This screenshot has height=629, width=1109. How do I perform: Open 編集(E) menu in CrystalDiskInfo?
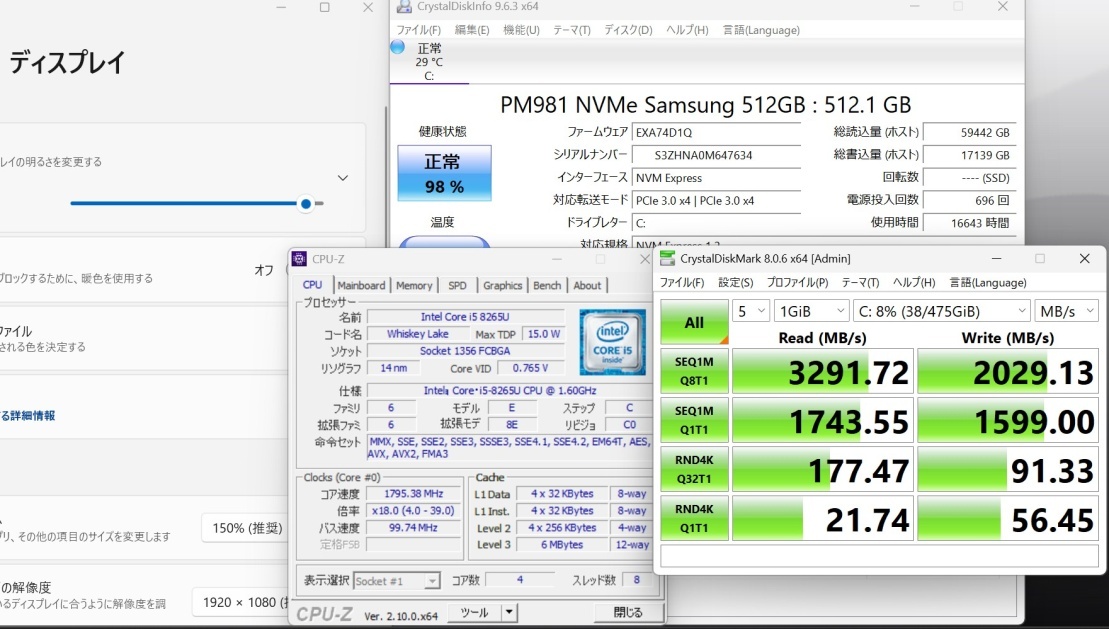click(472, 30)
